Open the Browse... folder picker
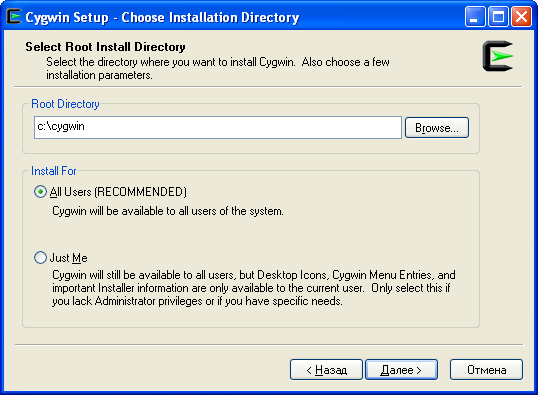 point(437,128)
